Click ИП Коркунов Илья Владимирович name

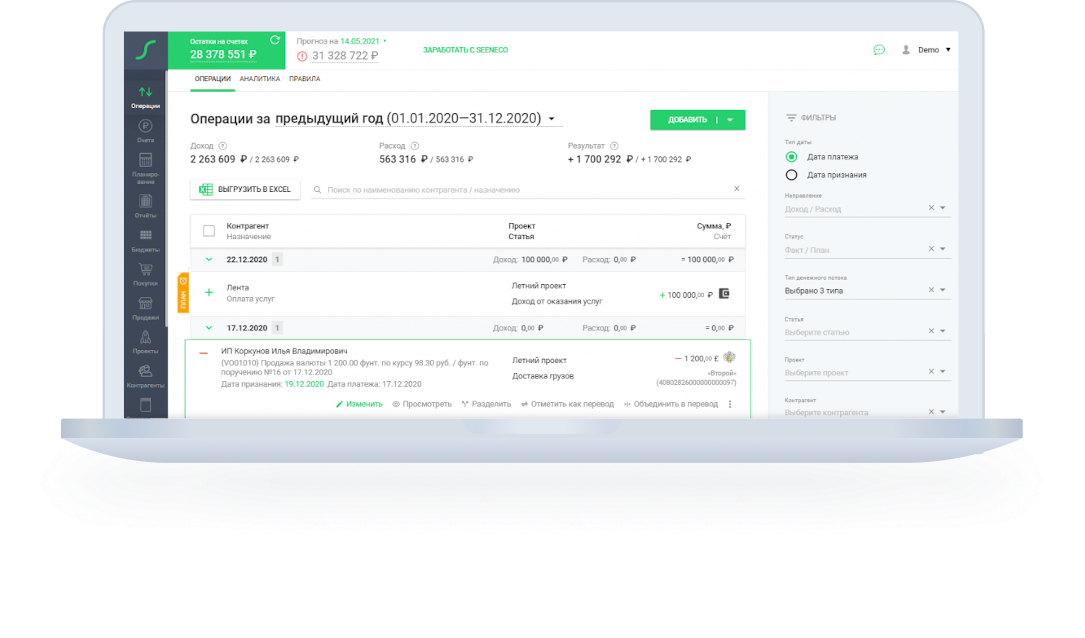coord(284,352)
